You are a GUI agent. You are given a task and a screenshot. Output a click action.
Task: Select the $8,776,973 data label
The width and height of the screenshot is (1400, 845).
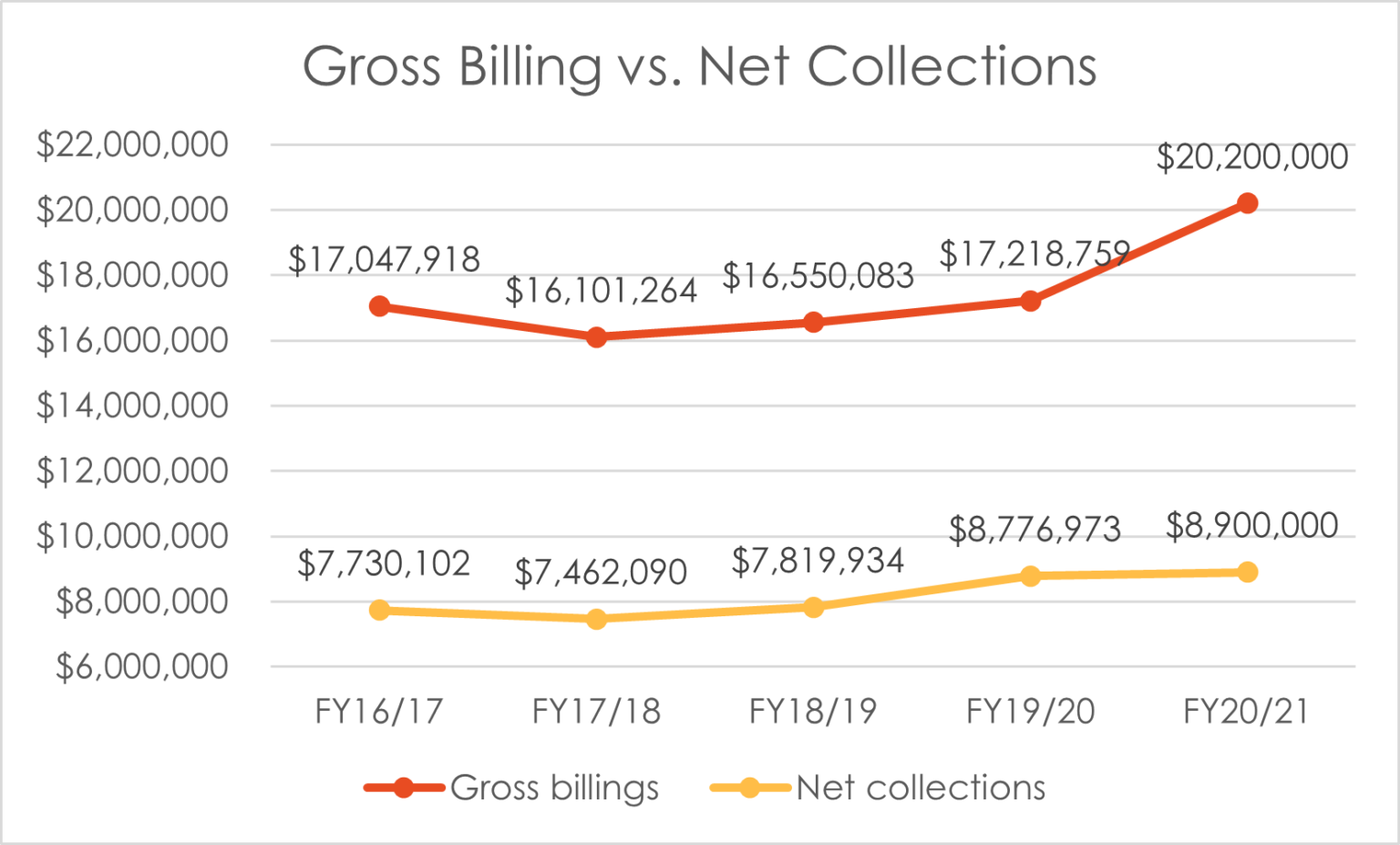click(1035, 530)
